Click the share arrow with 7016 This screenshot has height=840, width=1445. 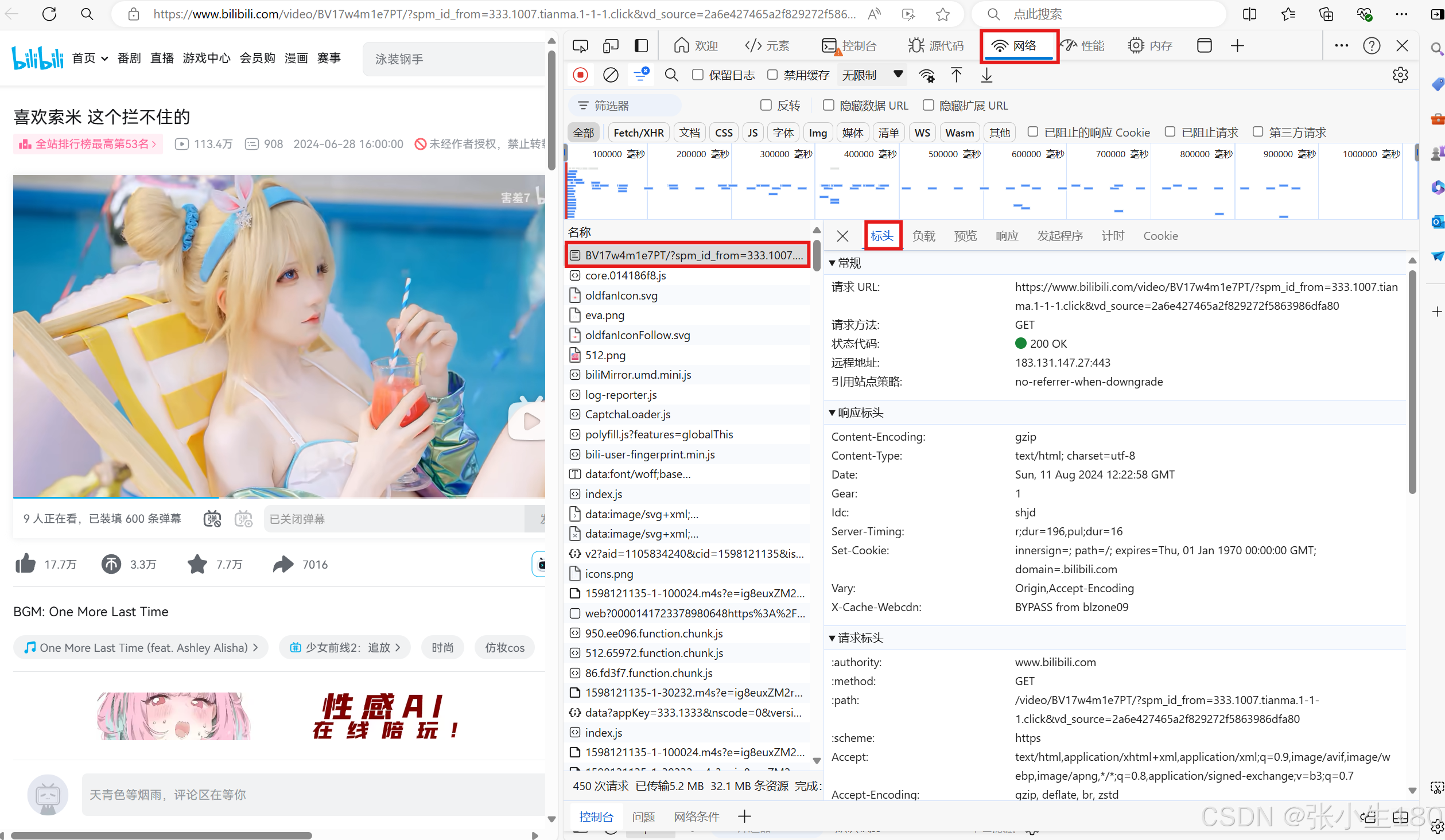283,564
